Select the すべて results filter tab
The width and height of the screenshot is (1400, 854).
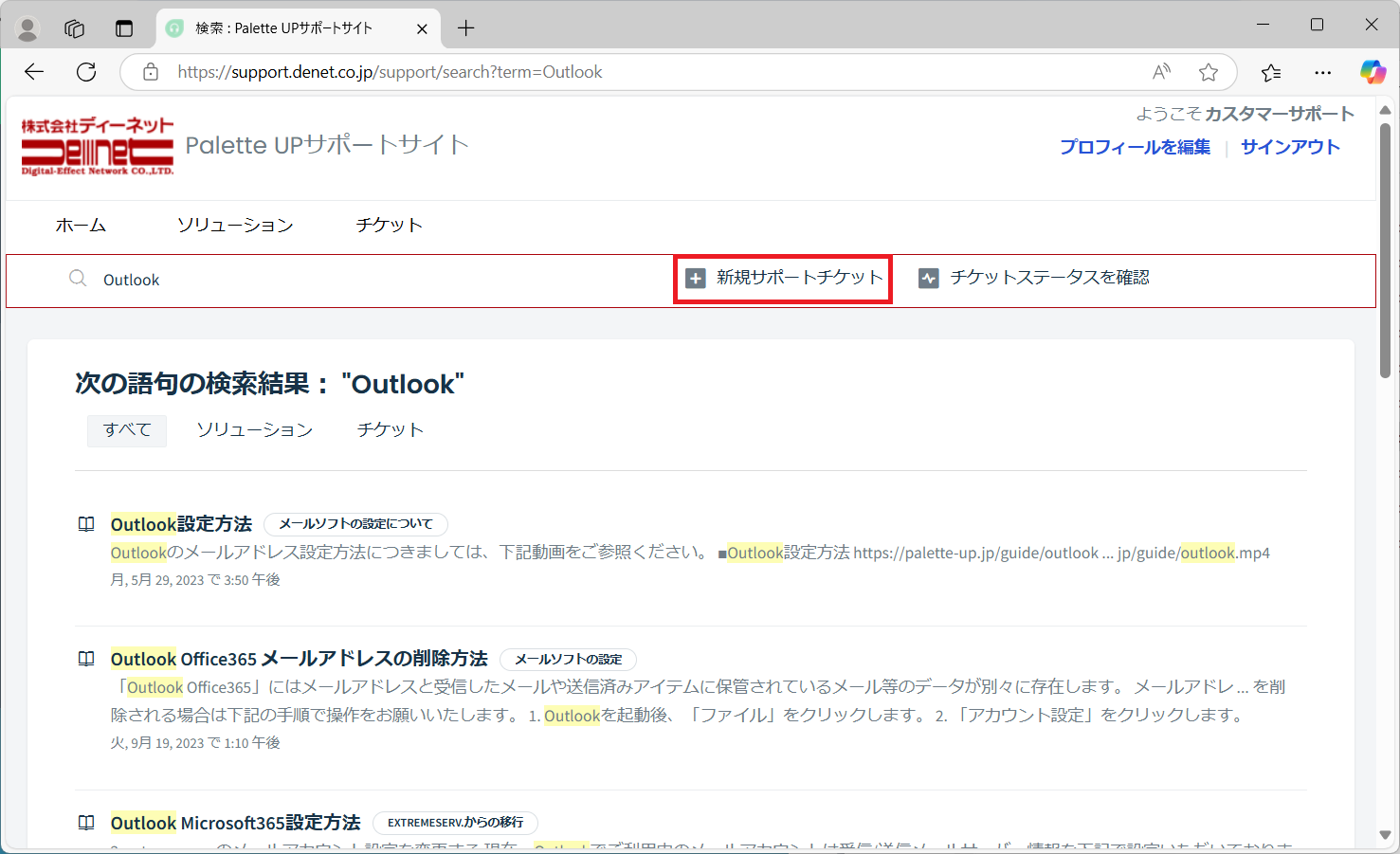coord(127,430)
